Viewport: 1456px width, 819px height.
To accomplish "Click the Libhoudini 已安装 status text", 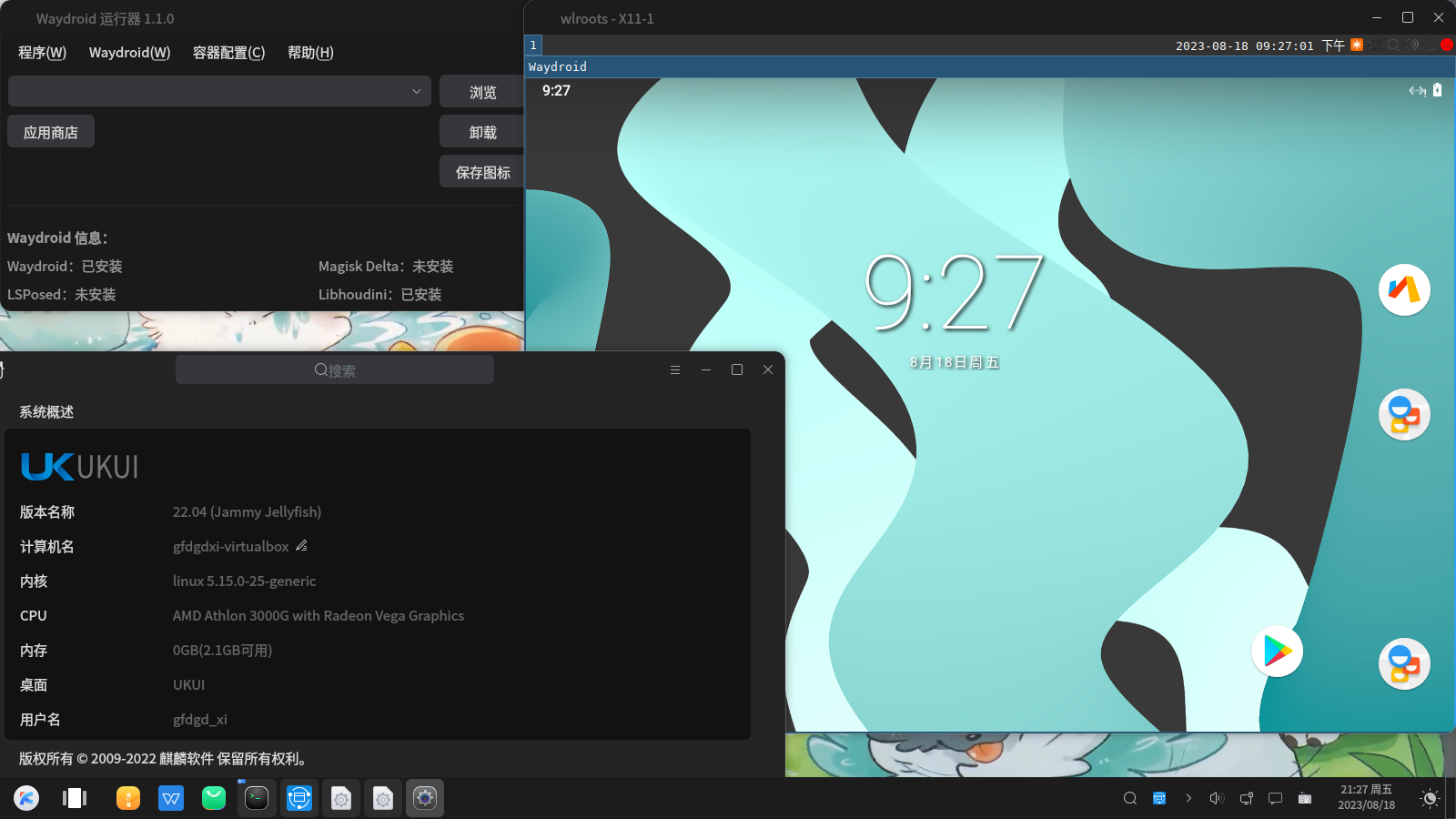I will [379, 294].
